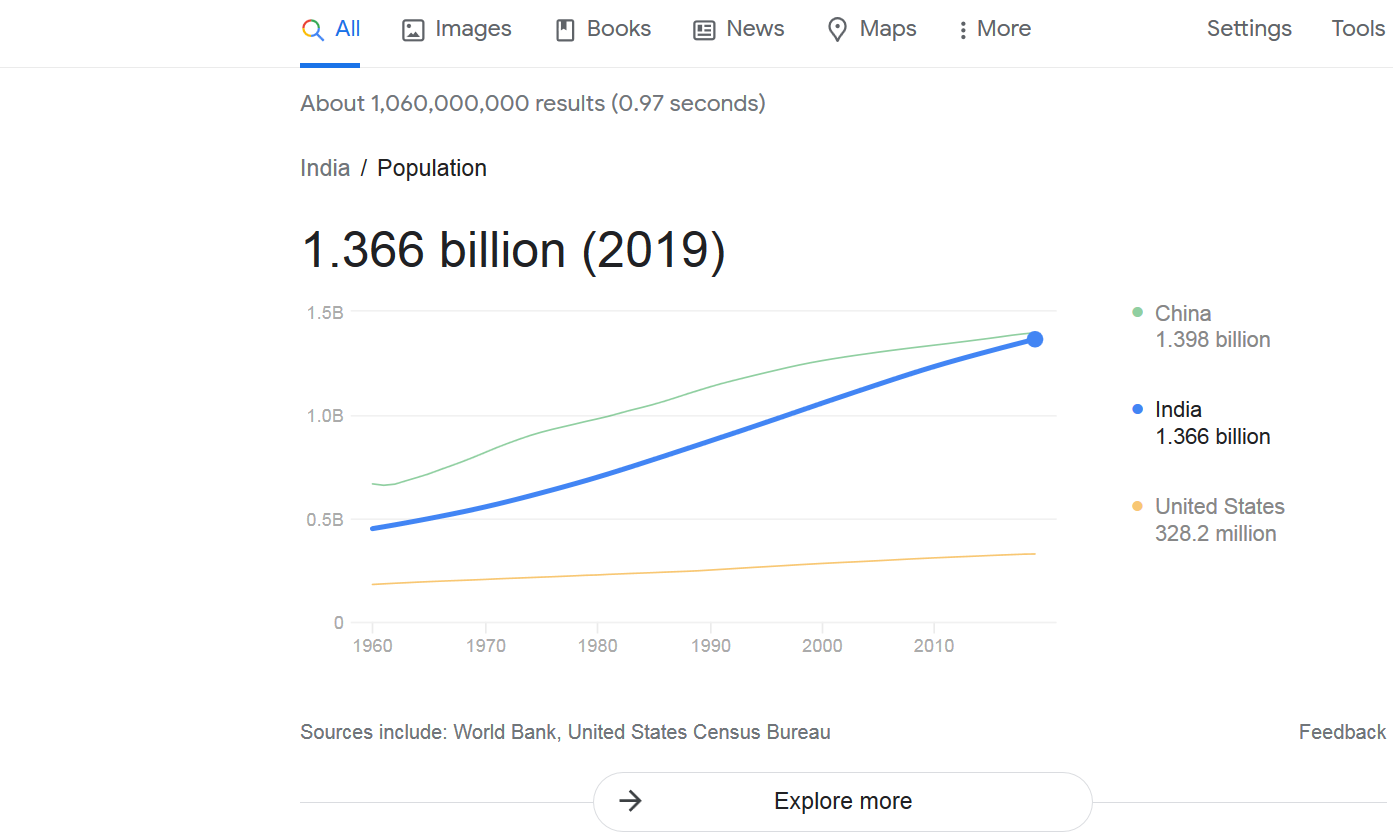
Task: Click the India breadcrumb link
Action: [325, 168]
